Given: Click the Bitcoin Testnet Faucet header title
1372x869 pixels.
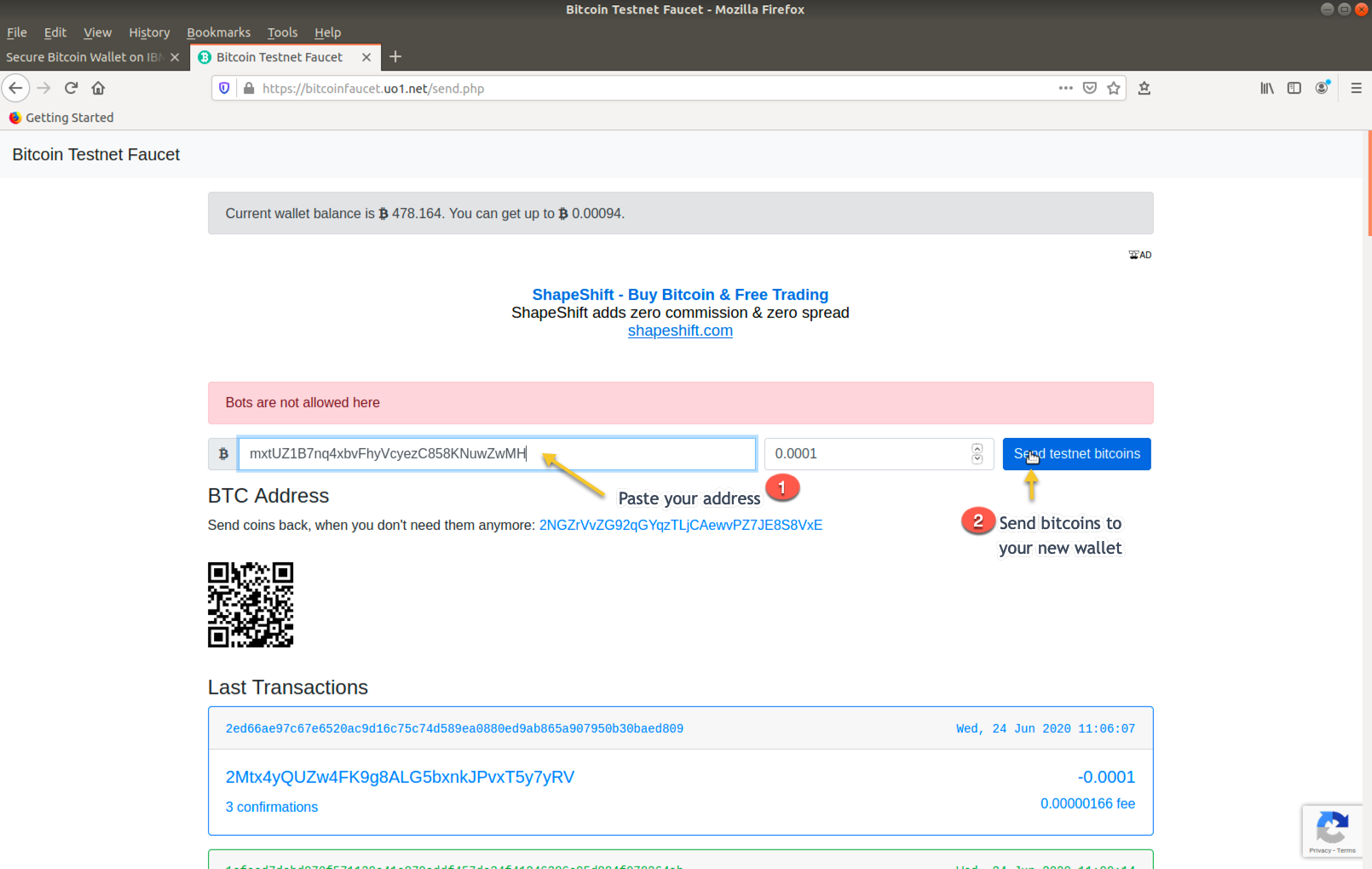Looking at the screenshot, I should coord(96,154).
